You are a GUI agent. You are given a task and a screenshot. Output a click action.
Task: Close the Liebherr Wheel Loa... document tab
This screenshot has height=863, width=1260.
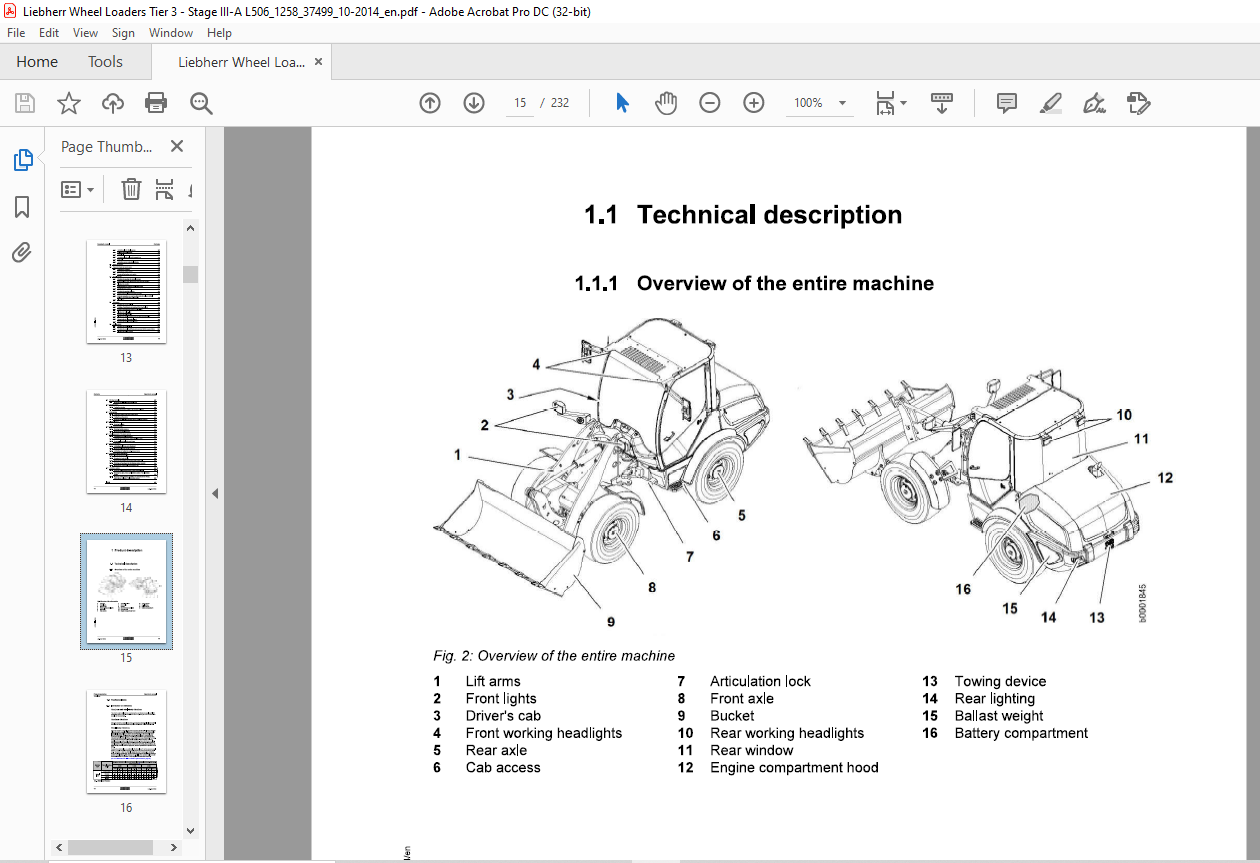click(x=318, y=62)
